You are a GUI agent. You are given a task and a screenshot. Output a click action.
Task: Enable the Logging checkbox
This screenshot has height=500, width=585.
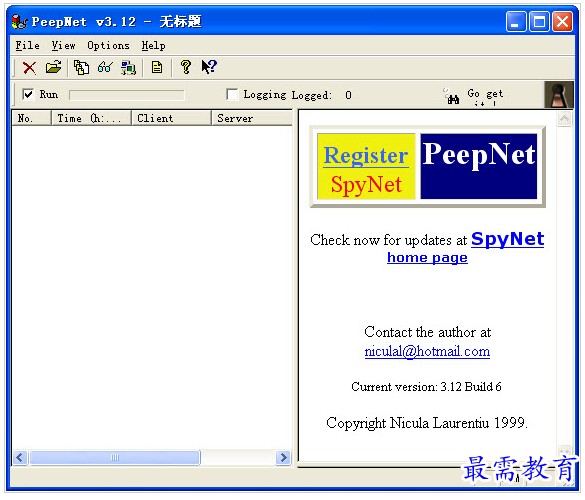pyautogui.click(x=232, y=94)
